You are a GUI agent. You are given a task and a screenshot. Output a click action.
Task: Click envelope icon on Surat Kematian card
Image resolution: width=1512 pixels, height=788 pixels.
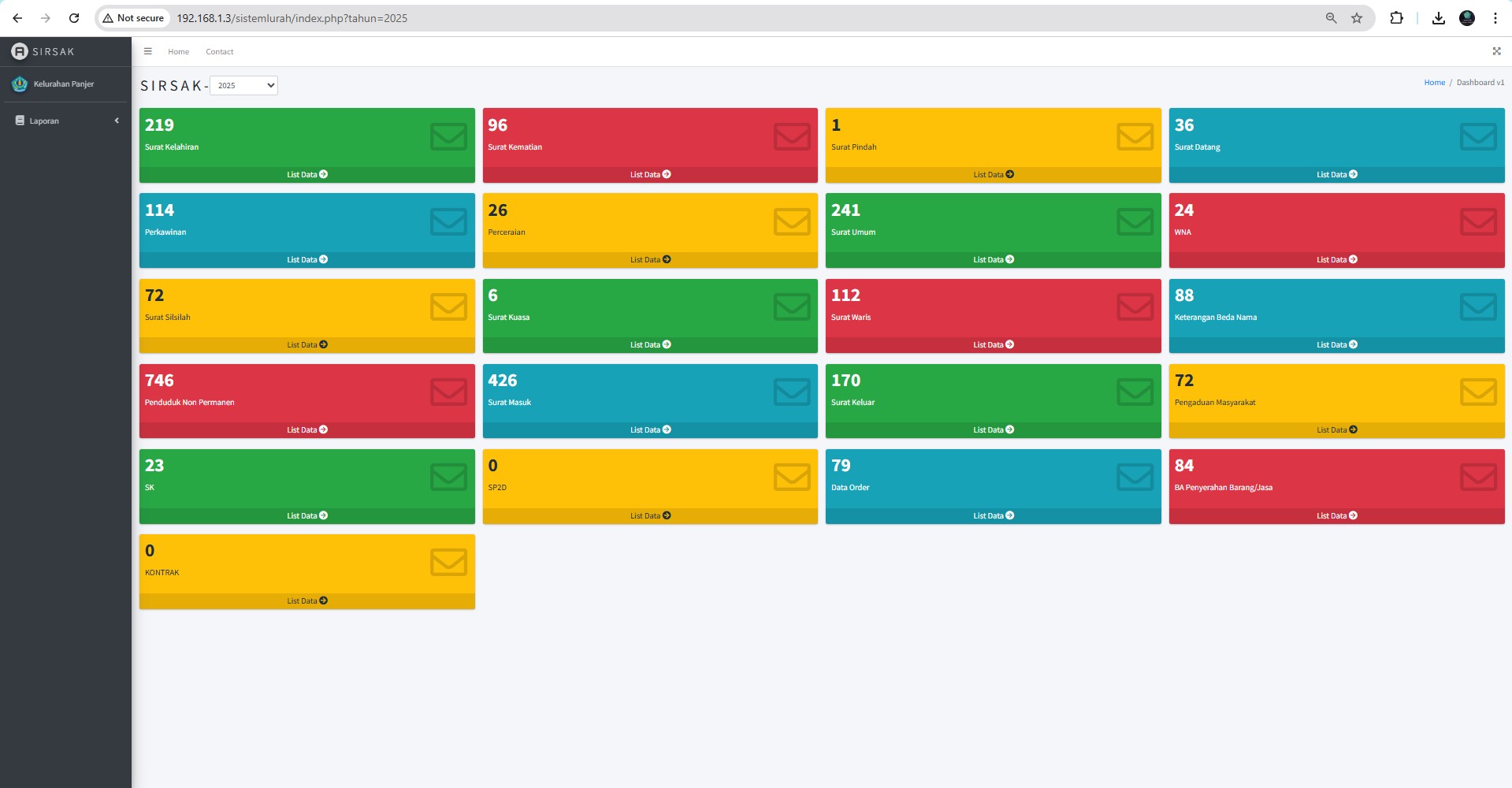coord(791,136)
